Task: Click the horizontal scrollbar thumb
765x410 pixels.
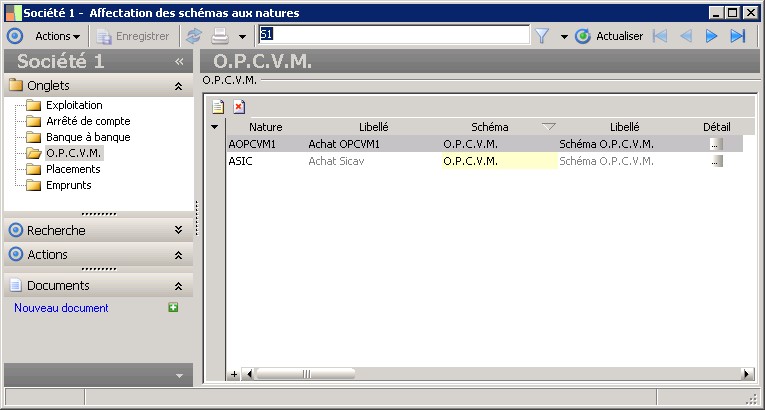Action: click(x=306, y=374)
